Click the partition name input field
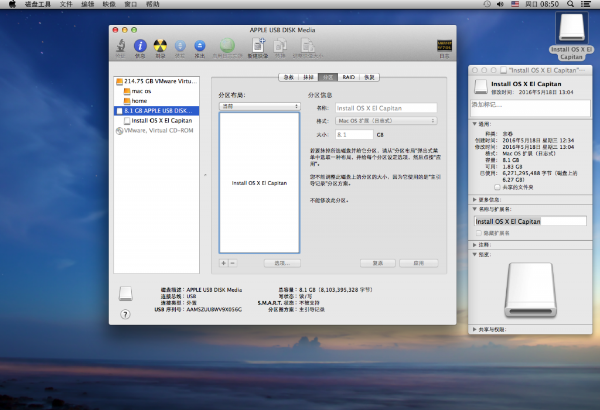Screen dimensions: 600x410 (x=386, y=108)
